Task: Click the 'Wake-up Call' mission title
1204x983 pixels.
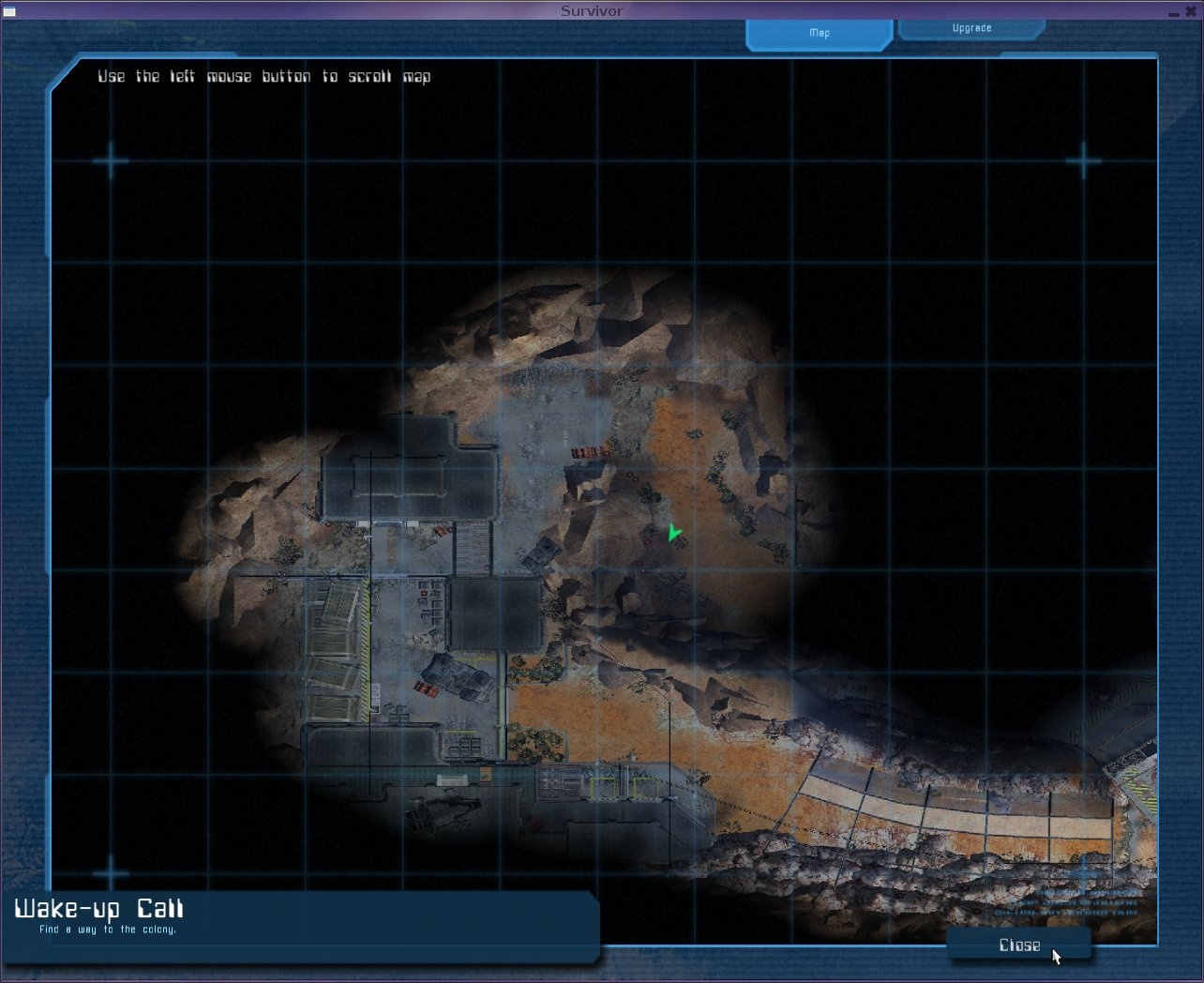Action: click(x=99, y=909)
